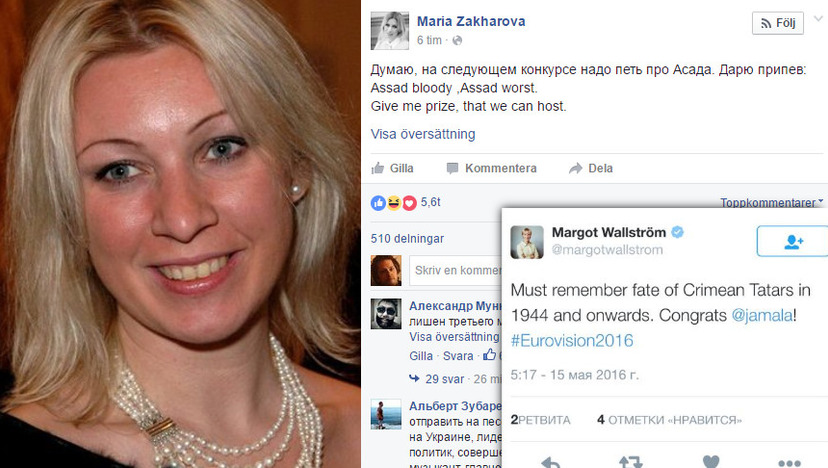Click the #Eurovision2016 hashtag

point(572,341)
